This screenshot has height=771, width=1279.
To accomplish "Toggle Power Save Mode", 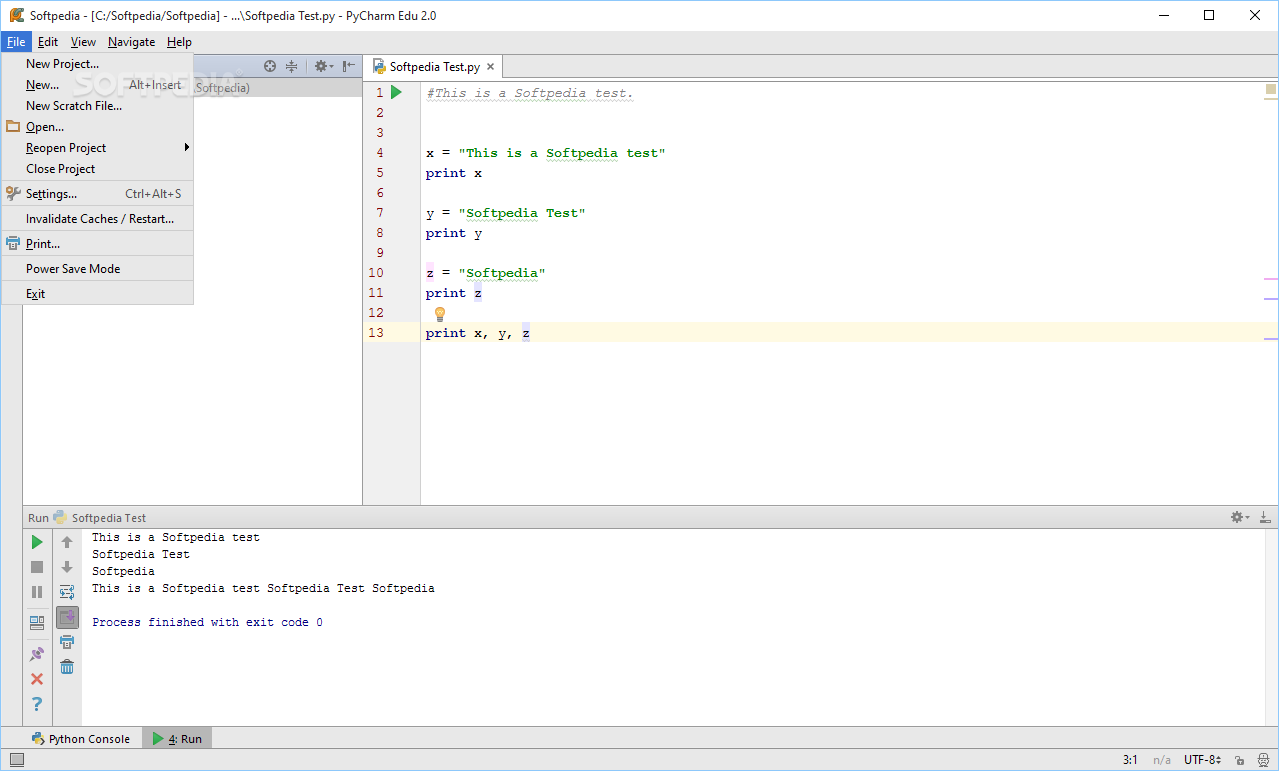I will [x=97, y=269].
